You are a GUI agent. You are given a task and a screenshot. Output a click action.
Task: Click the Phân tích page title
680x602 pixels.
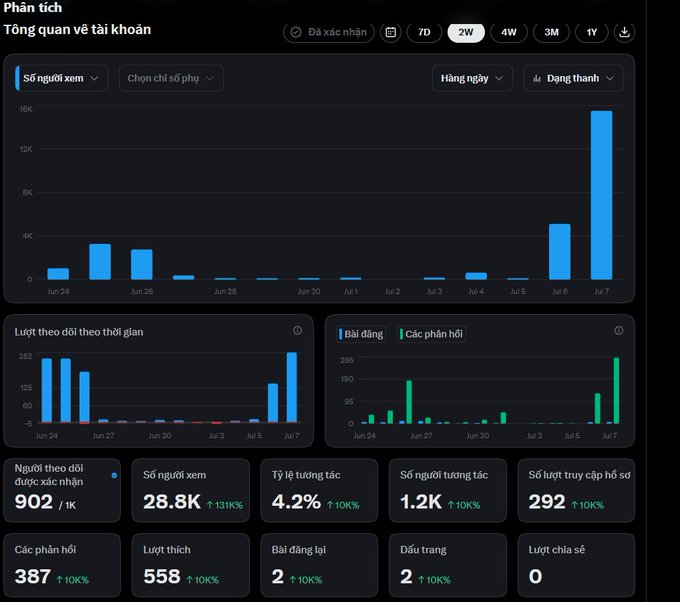coord(33,7)
